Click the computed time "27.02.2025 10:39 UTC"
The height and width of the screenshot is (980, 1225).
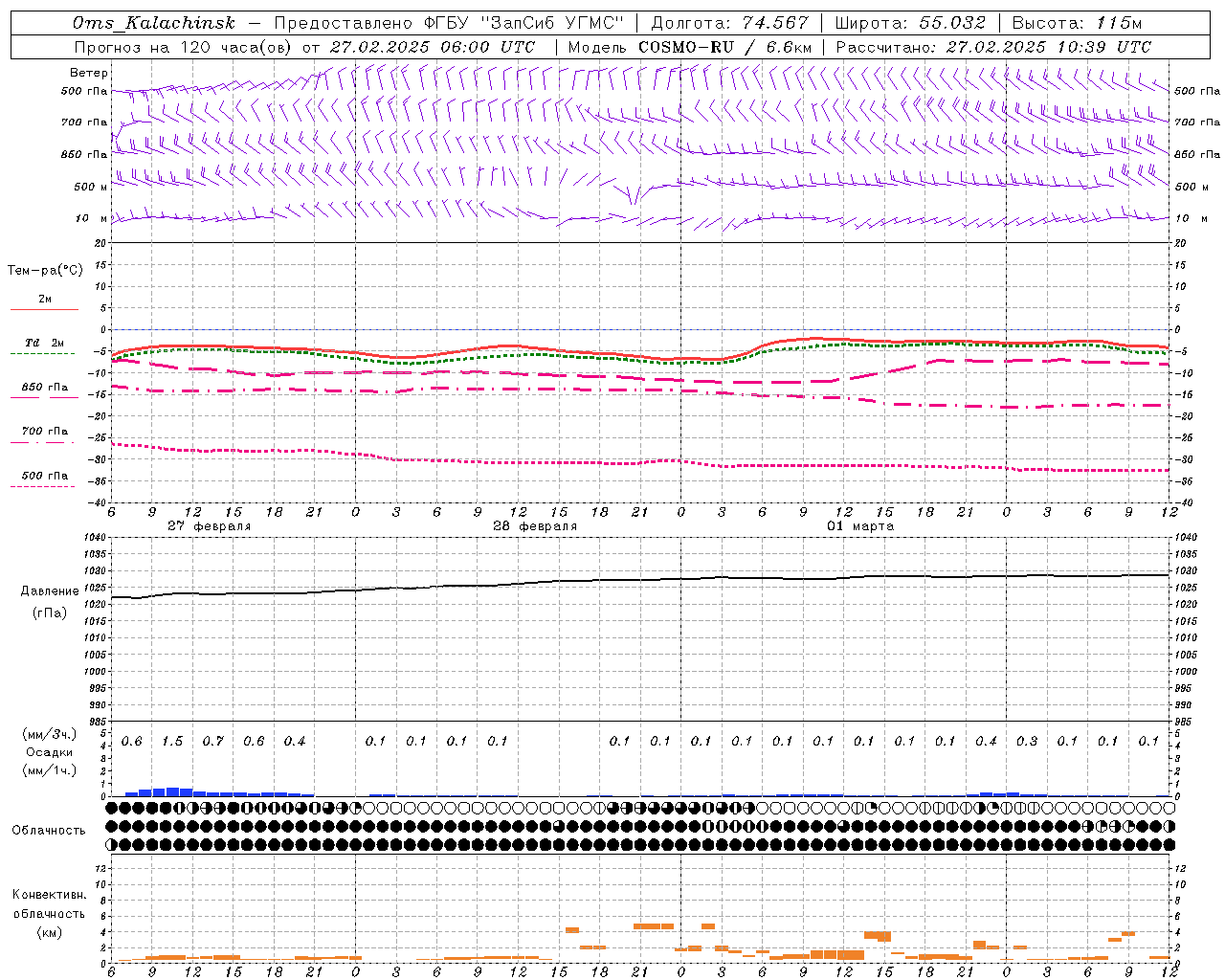1048,47
